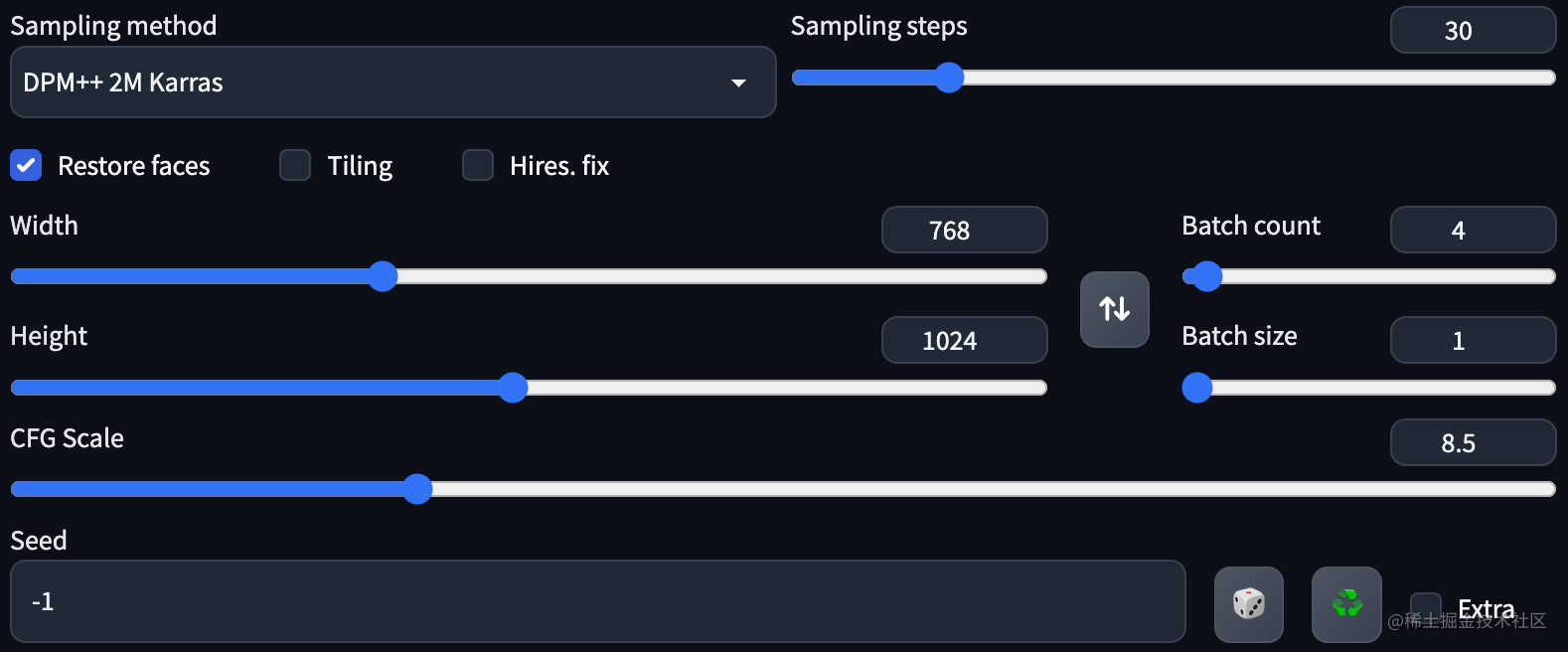
Task: Click the Sampling method dropdown arrow
Action: 738,82
